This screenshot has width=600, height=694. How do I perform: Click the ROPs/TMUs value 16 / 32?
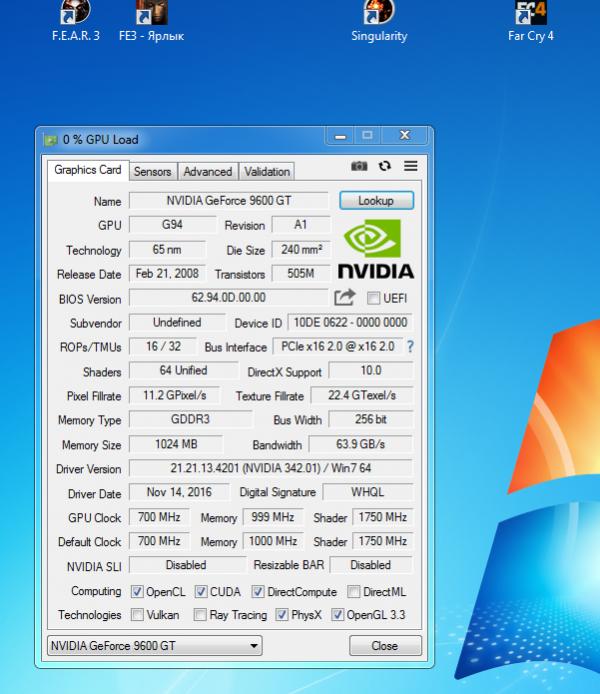pyautogui.click(x=163, y=346)
